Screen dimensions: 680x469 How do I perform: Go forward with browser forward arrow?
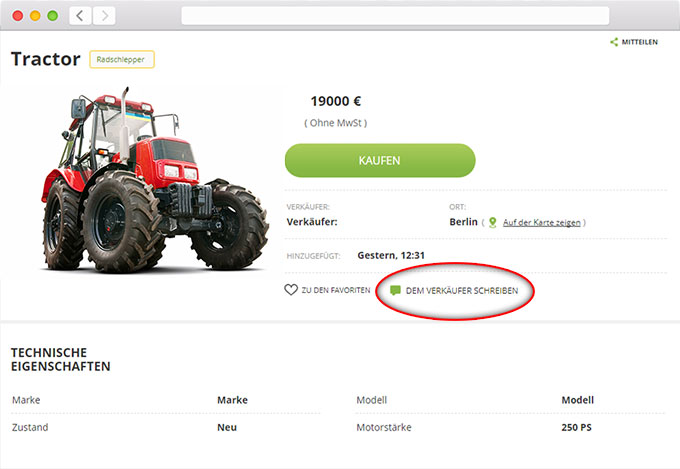point(104,16)
